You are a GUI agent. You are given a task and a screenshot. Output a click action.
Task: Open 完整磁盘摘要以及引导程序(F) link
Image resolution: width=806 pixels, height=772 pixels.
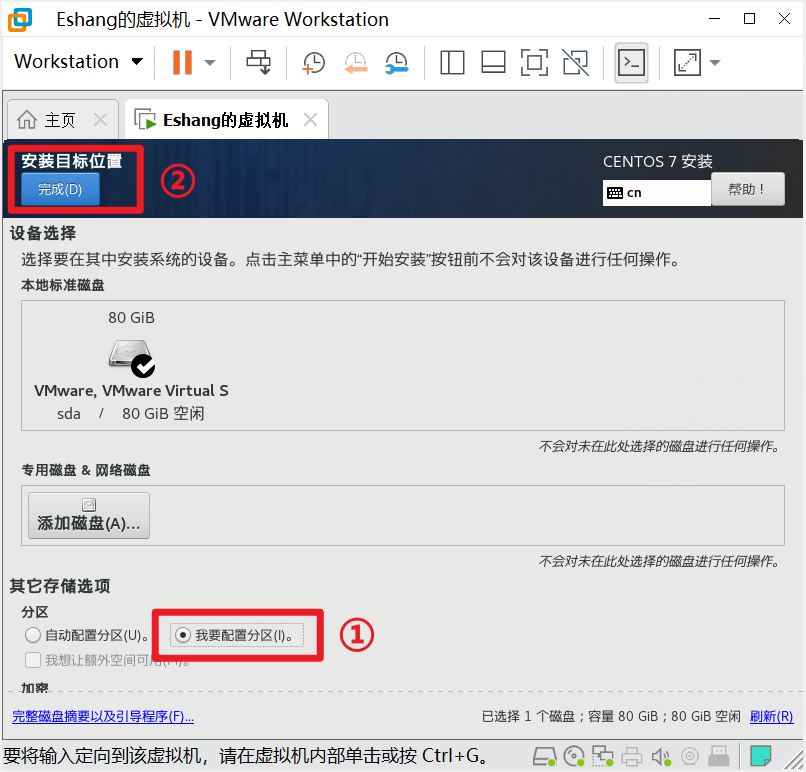point(103,716)
